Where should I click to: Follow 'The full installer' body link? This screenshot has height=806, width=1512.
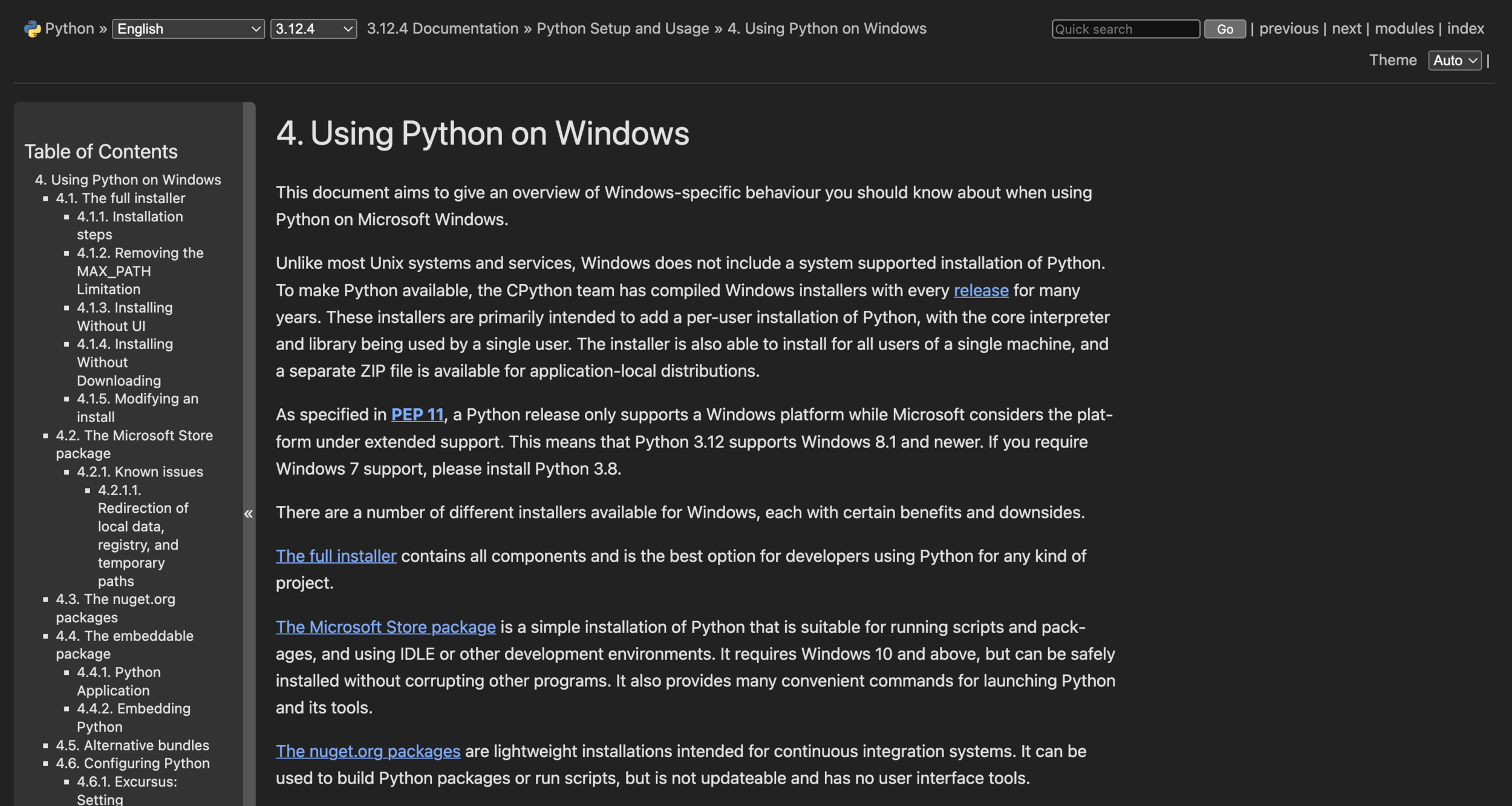[336, 556]
